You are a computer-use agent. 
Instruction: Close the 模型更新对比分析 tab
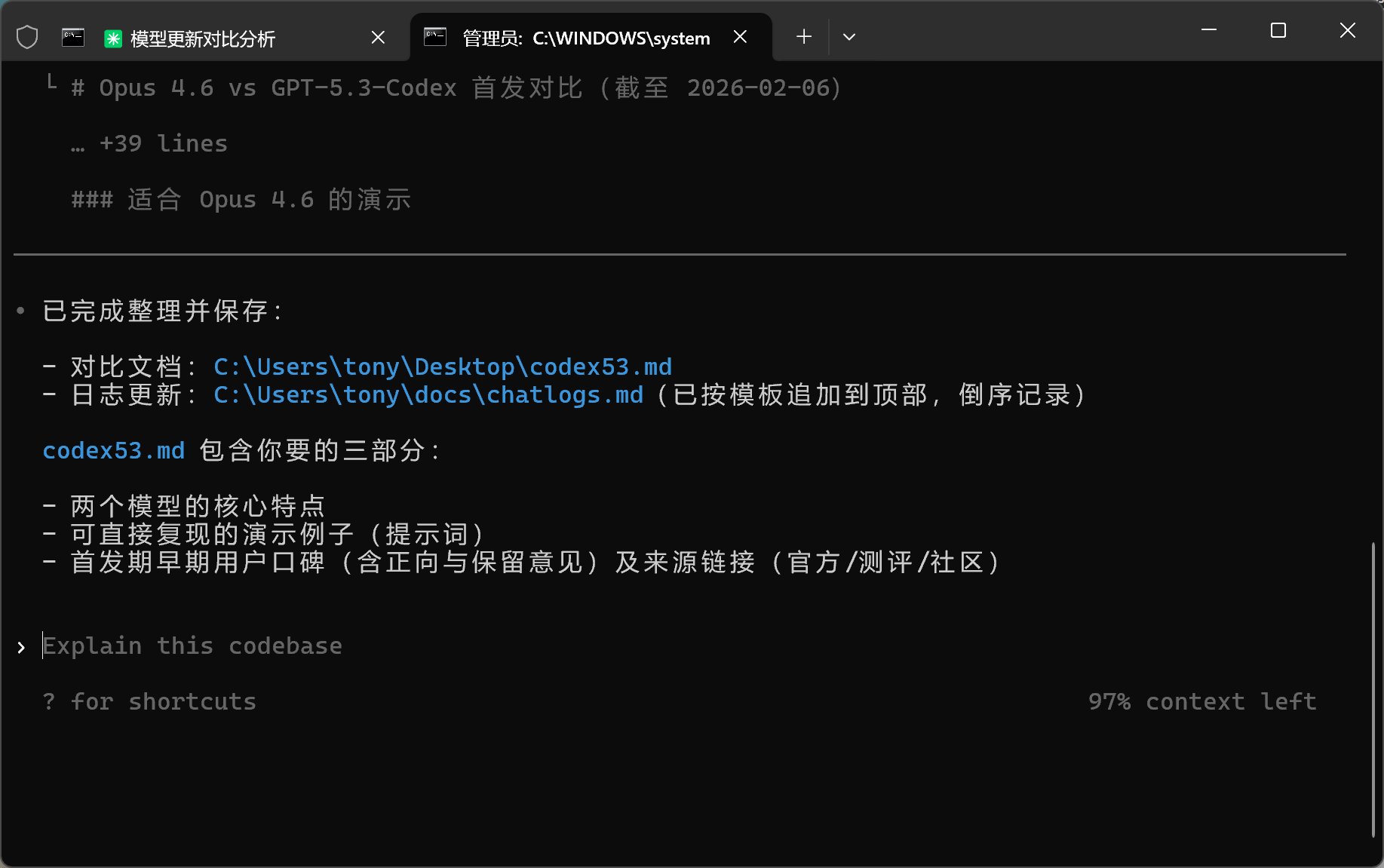[x=379, y=37]
